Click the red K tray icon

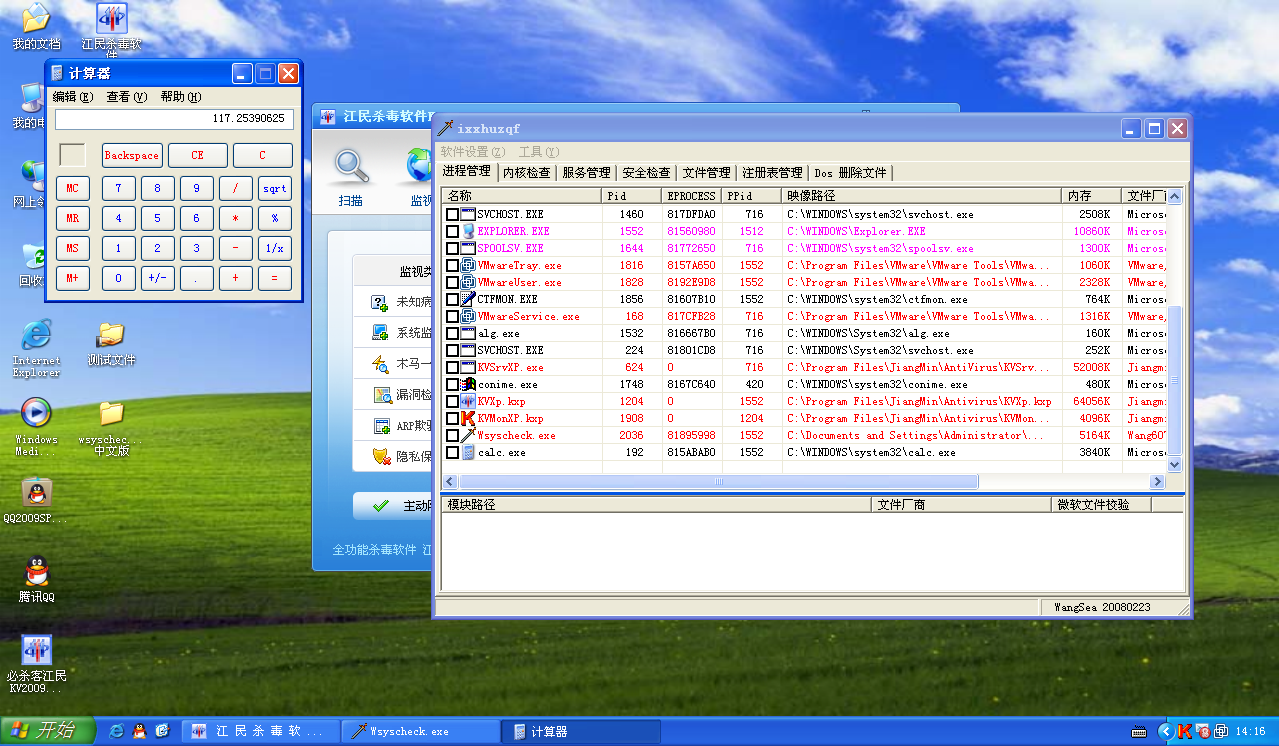1185,731
